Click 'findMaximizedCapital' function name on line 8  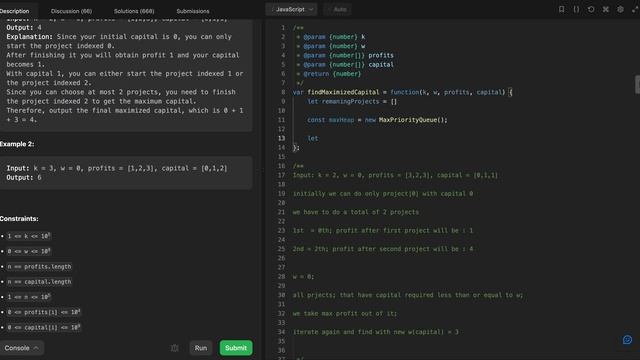(x=343, y=92)
